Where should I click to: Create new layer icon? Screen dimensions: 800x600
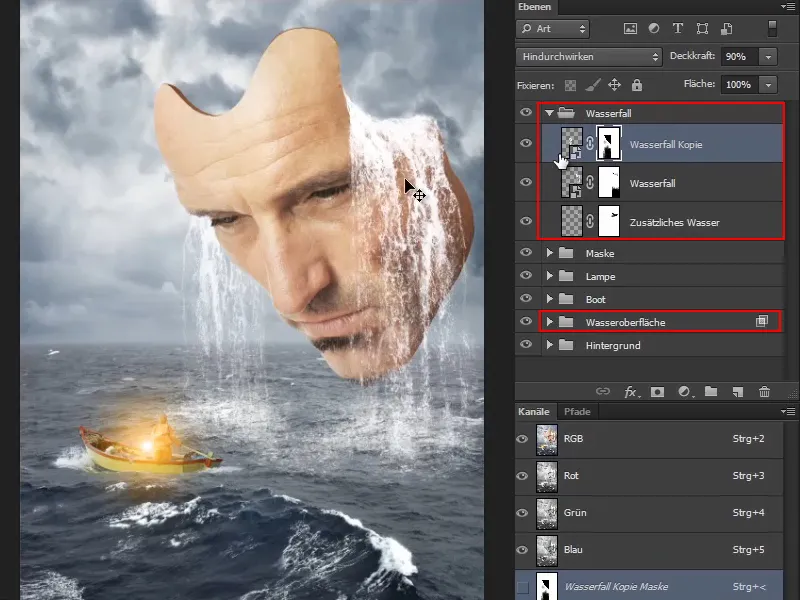coord(738,392)
